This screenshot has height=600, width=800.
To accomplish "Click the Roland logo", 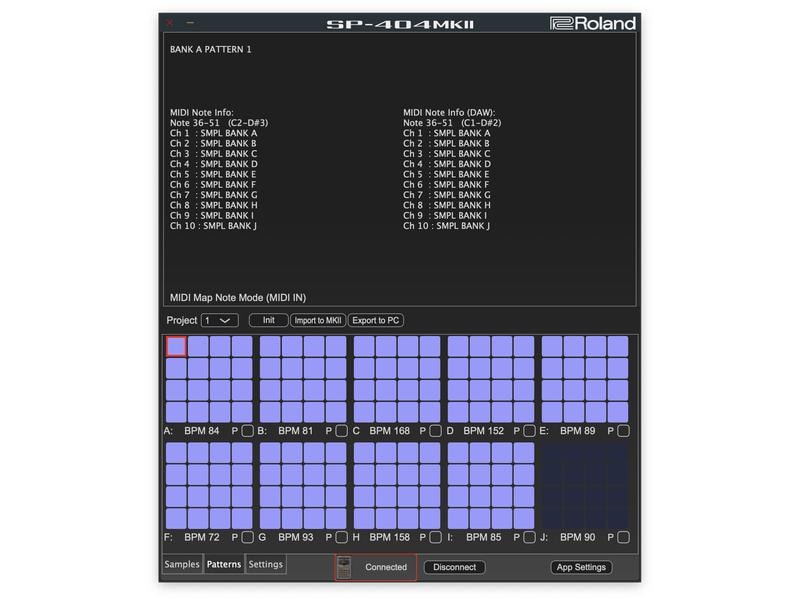I will pos(592,23).
